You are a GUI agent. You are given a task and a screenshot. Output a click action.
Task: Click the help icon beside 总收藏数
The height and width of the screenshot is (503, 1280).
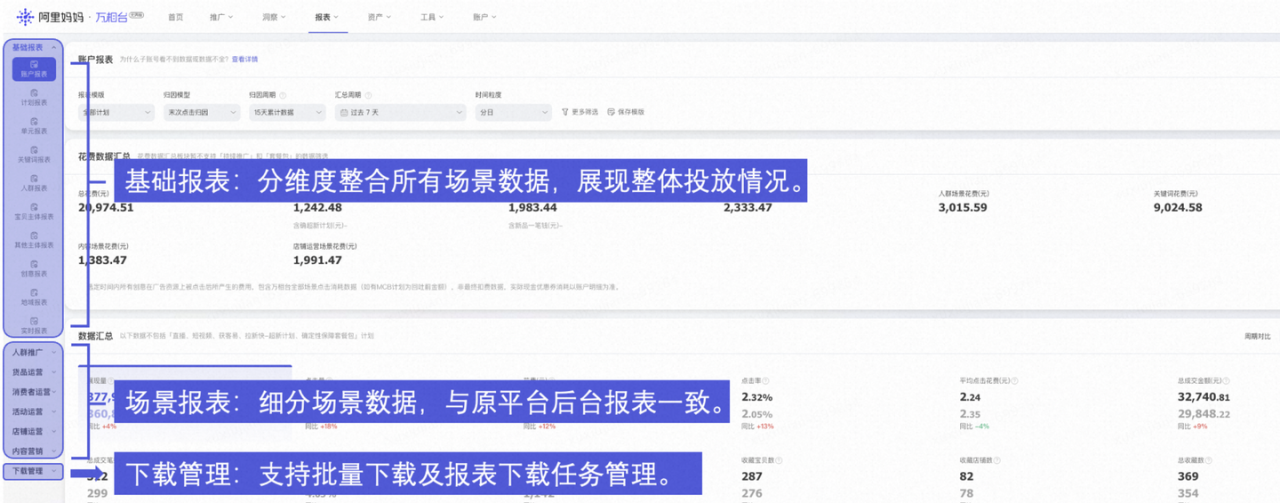pyautogui.click(x=1207, y=460)
